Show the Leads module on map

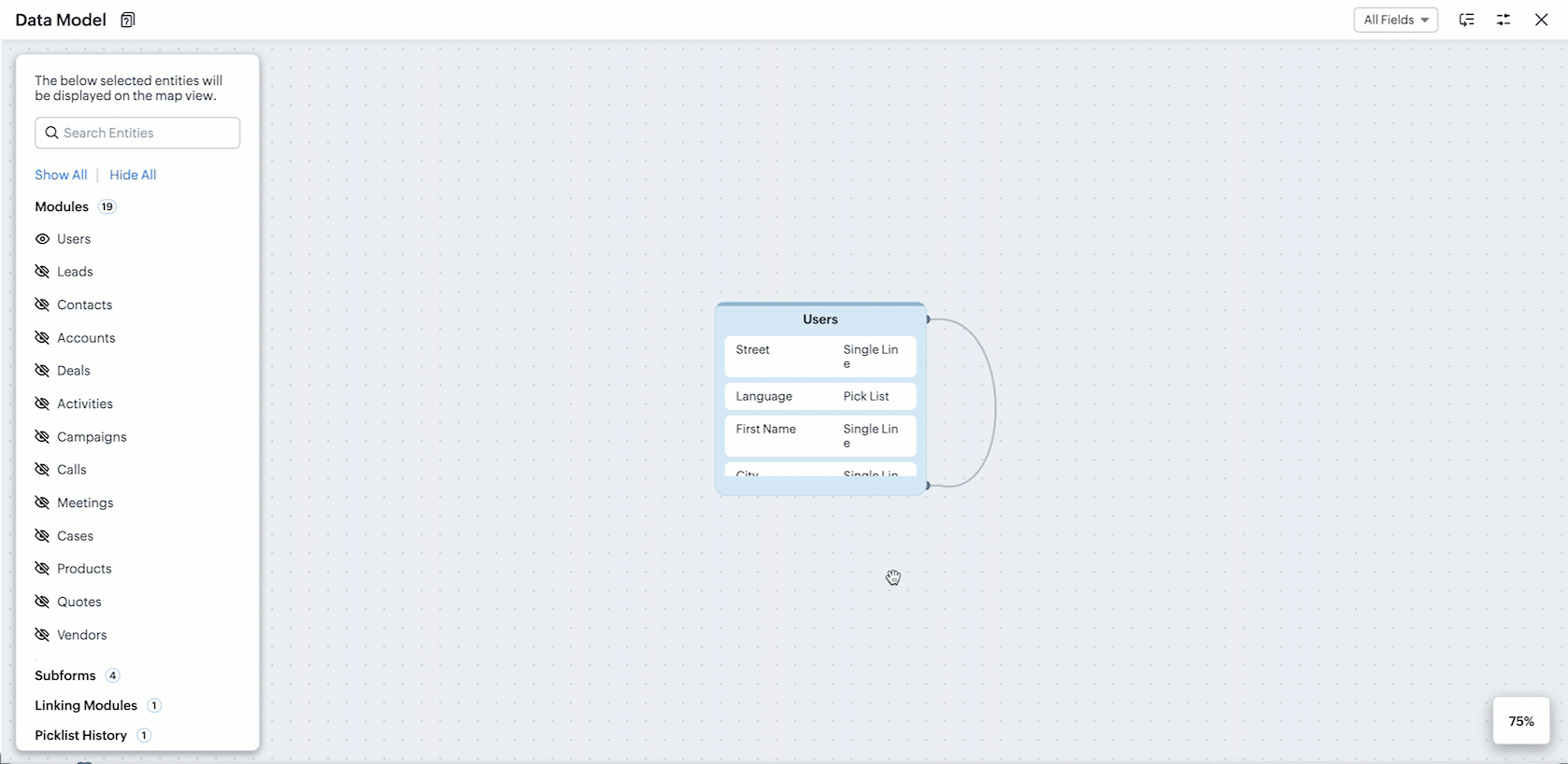[42, 272]
